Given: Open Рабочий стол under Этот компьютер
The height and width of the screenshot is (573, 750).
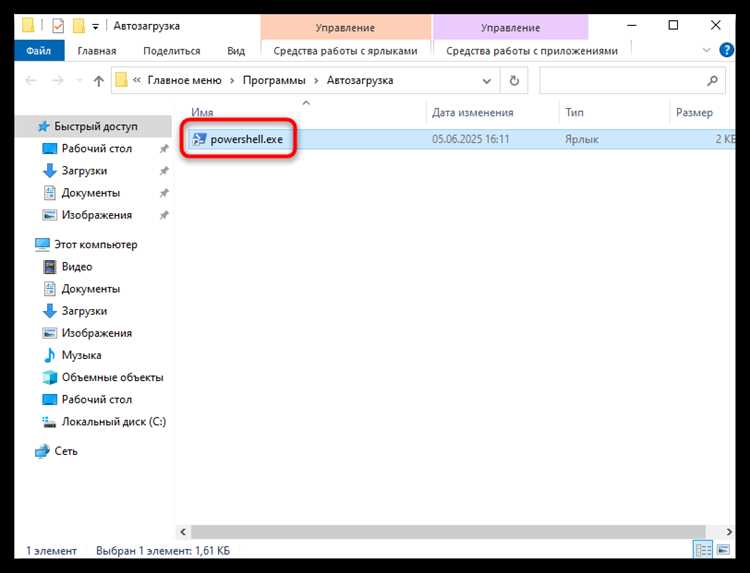Looking at the screenshot, I should coord(97,400).
